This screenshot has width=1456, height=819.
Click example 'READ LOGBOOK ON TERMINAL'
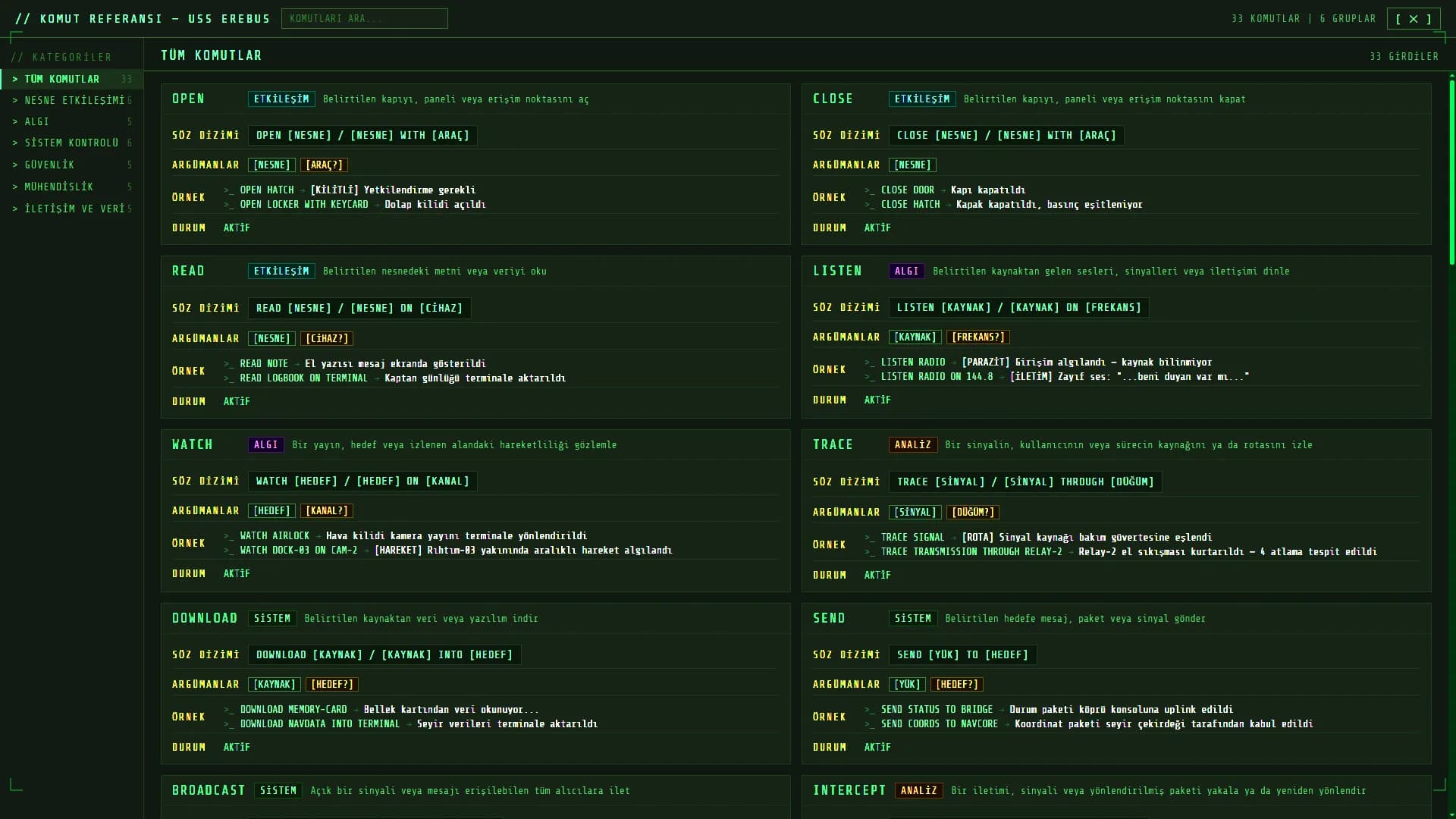coord(304,378)
